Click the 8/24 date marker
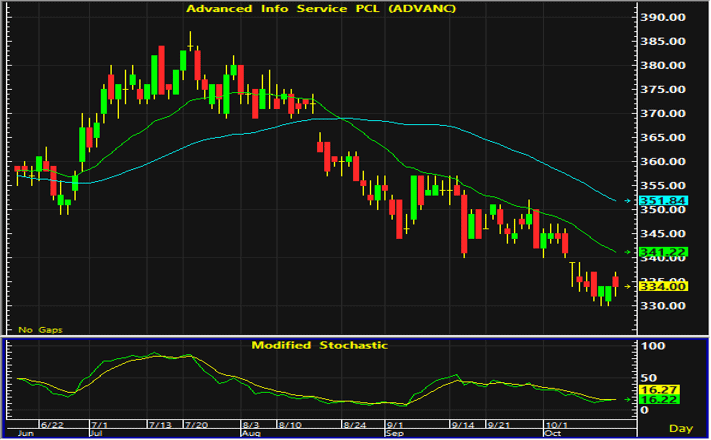 click(355, 425)
